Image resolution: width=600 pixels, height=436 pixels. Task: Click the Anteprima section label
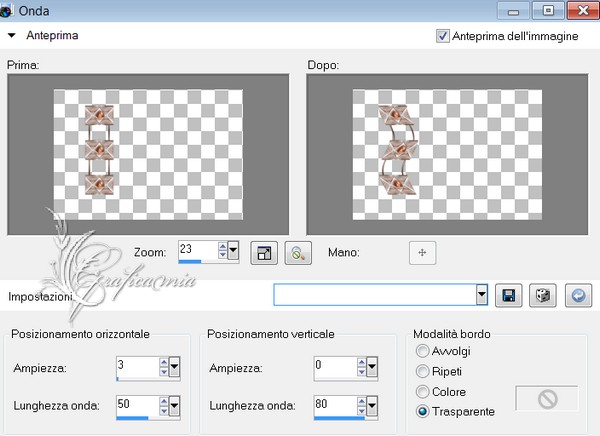click(x=52, y=35)
